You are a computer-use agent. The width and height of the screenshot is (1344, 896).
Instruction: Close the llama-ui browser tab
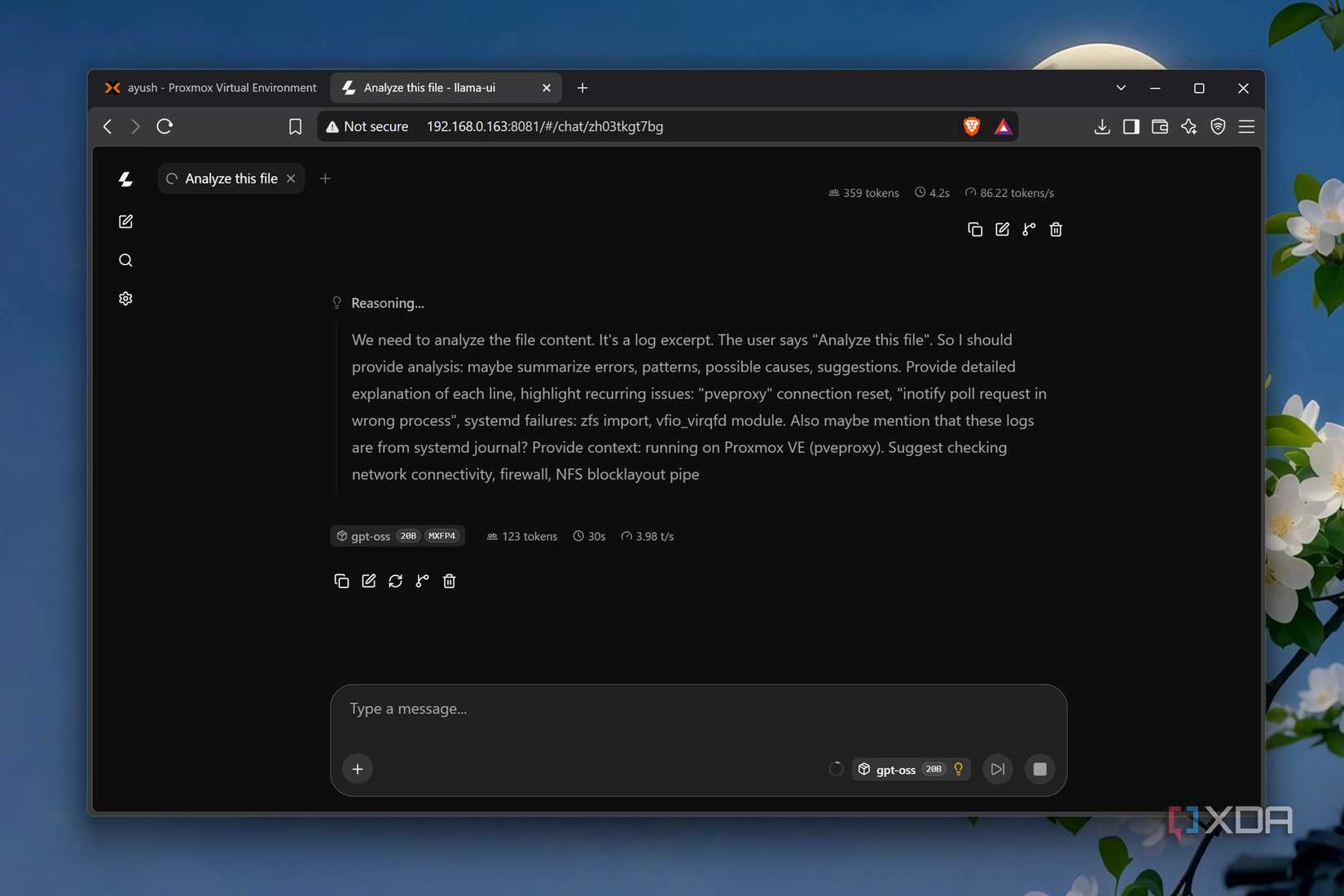coord(547,88)
